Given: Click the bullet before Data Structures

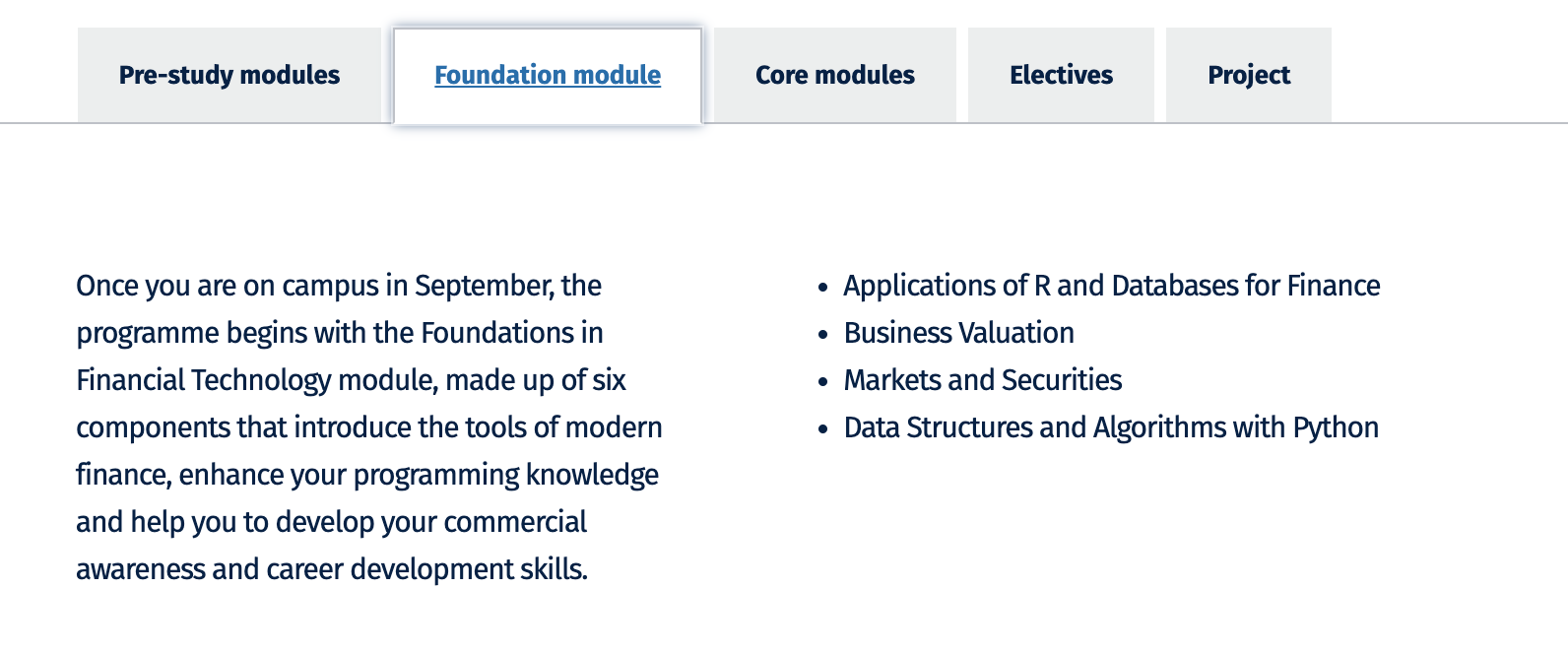Looking at the screenshot, I should pyautogui.click(x=823, y=429).
